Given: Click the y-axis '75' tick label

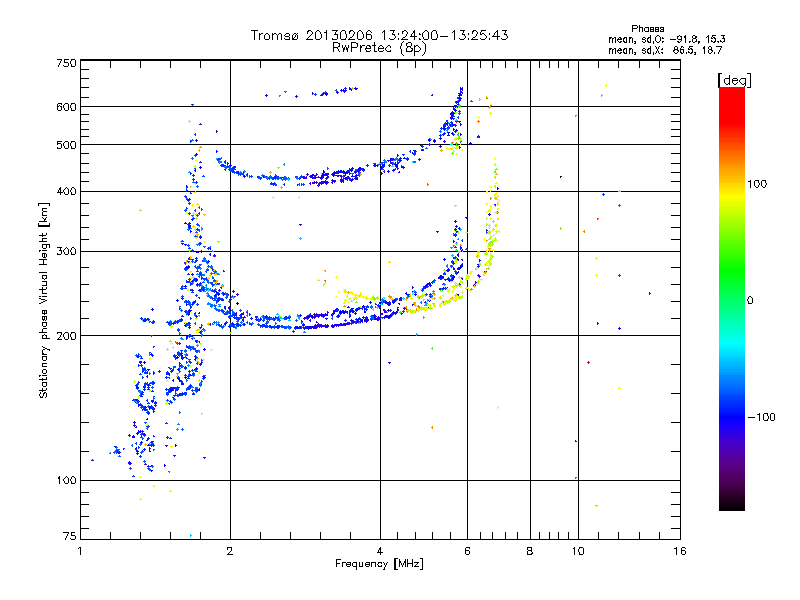Looking at the screenshot, I should tap(70, 536).
